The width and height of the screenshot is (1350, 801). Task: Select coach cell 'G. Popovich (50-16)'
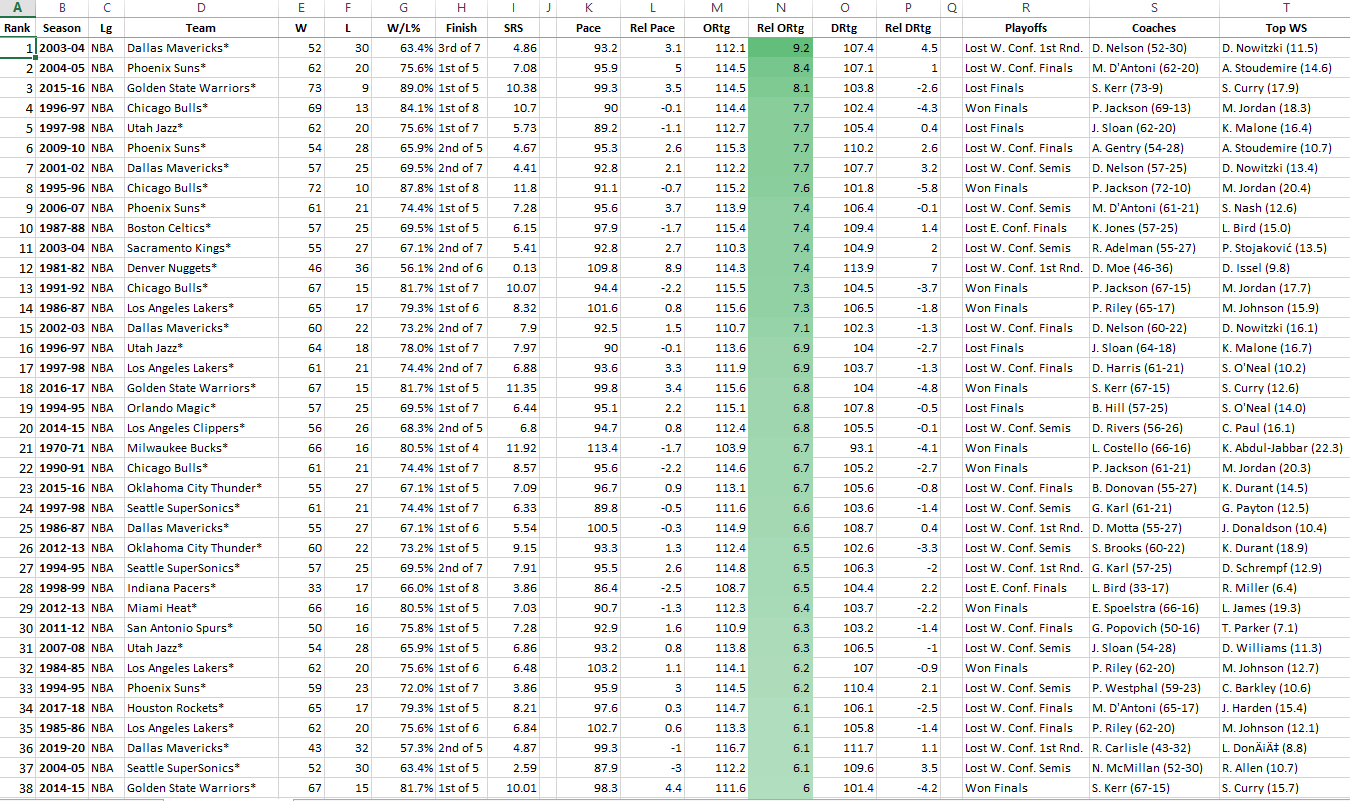click(1153, 628)
